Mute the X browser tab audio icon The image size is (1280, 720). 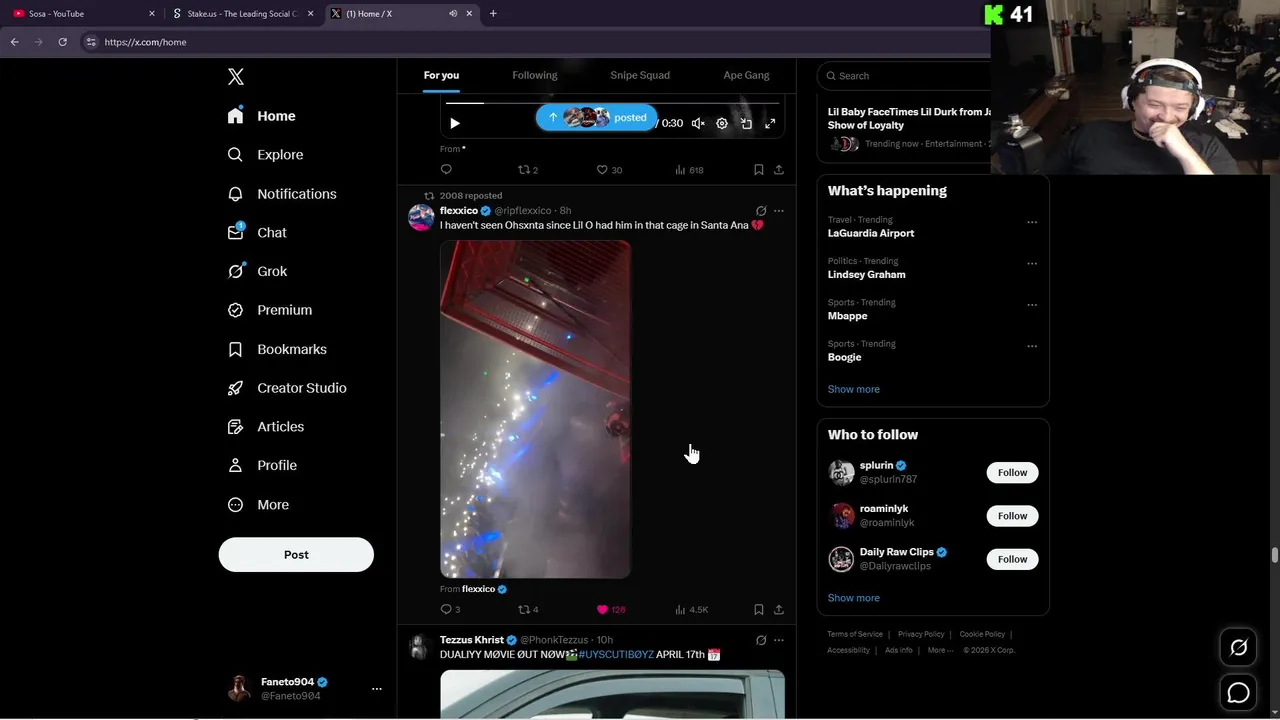pos(453,14)
